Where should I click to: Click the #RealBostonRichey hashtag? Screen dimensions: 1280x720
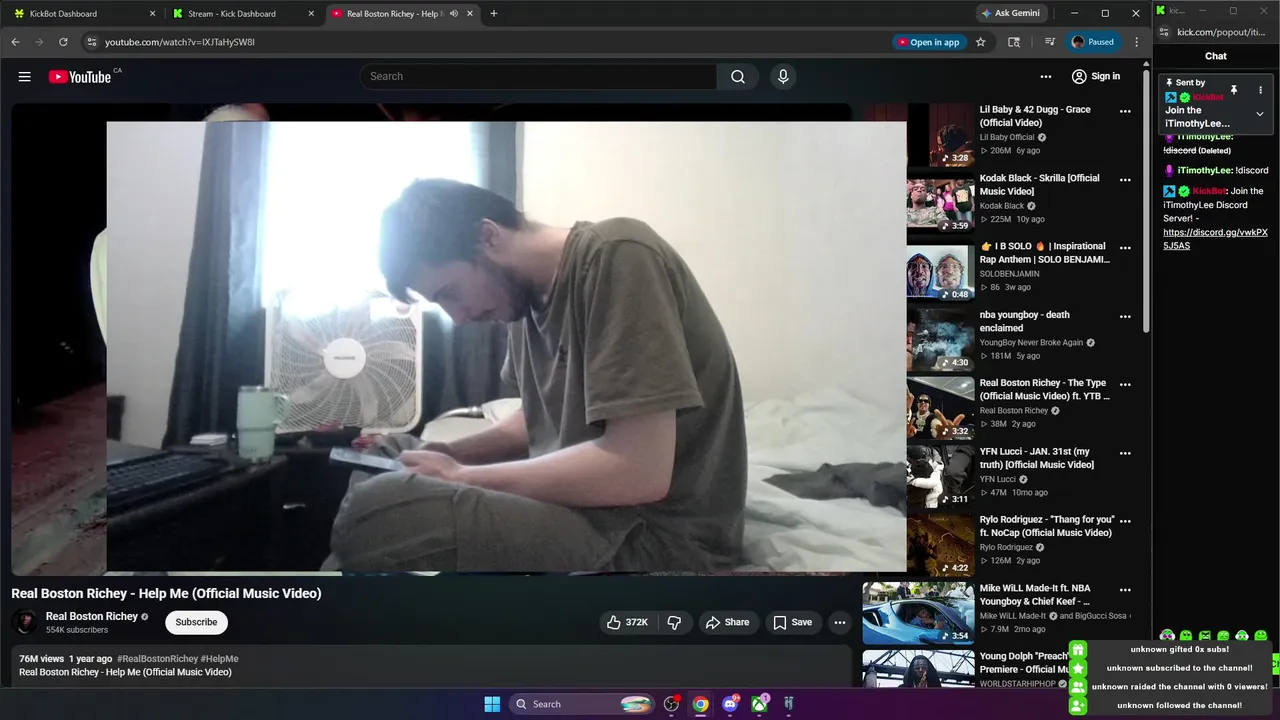click(156, 659)
